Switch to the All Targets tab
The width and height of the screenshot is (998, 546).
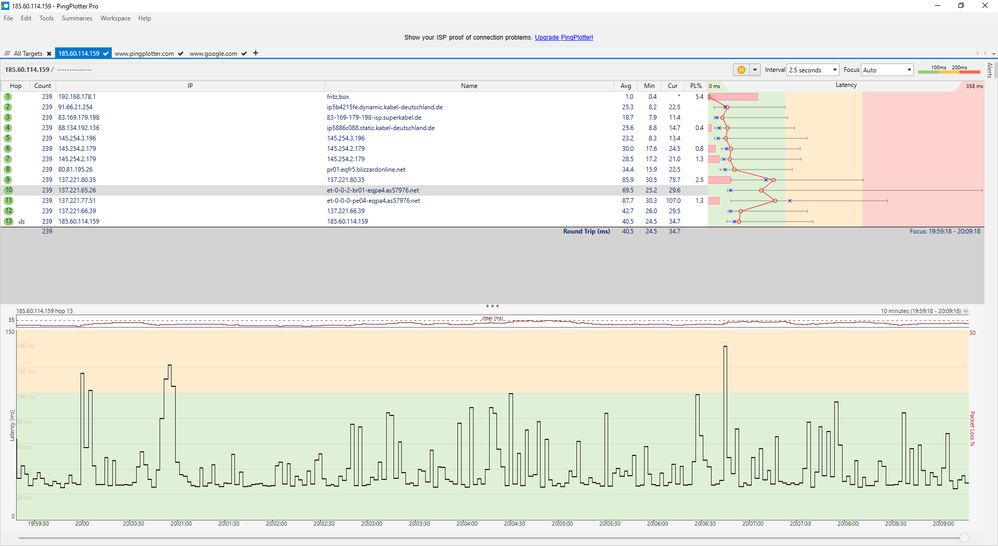point(26,53)
